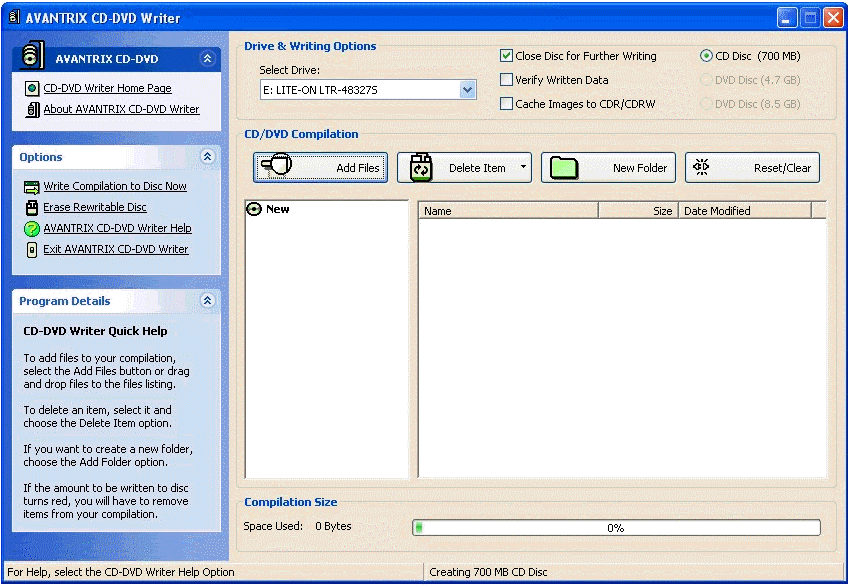Viewport: 849px width, 588px height.
Task: Enable Verify Written Data checkbox
Action: coord(506,80)
